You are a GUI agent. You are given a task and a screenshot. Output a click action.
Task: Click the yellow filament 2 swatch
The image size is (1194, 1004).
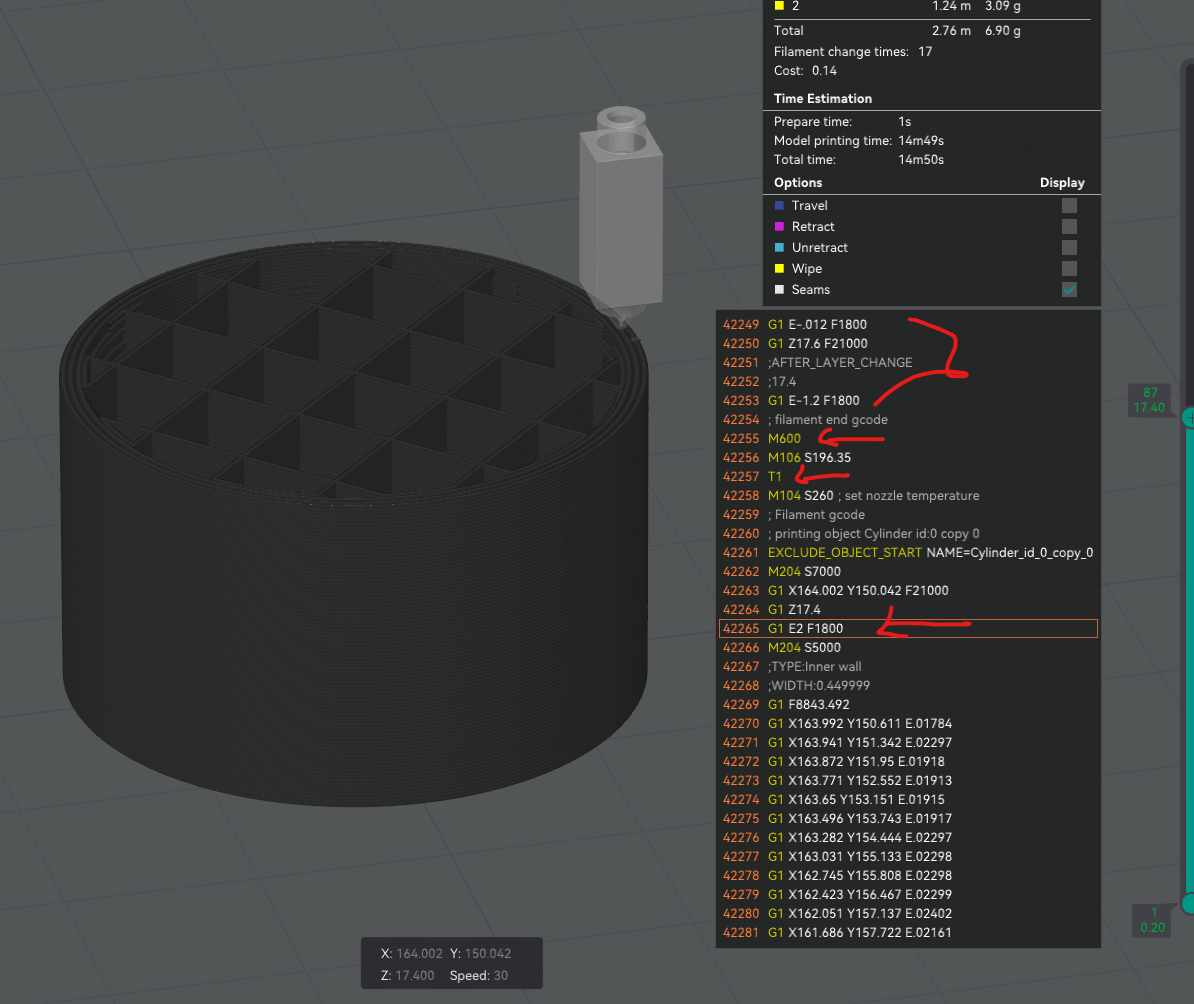(779, 6)
